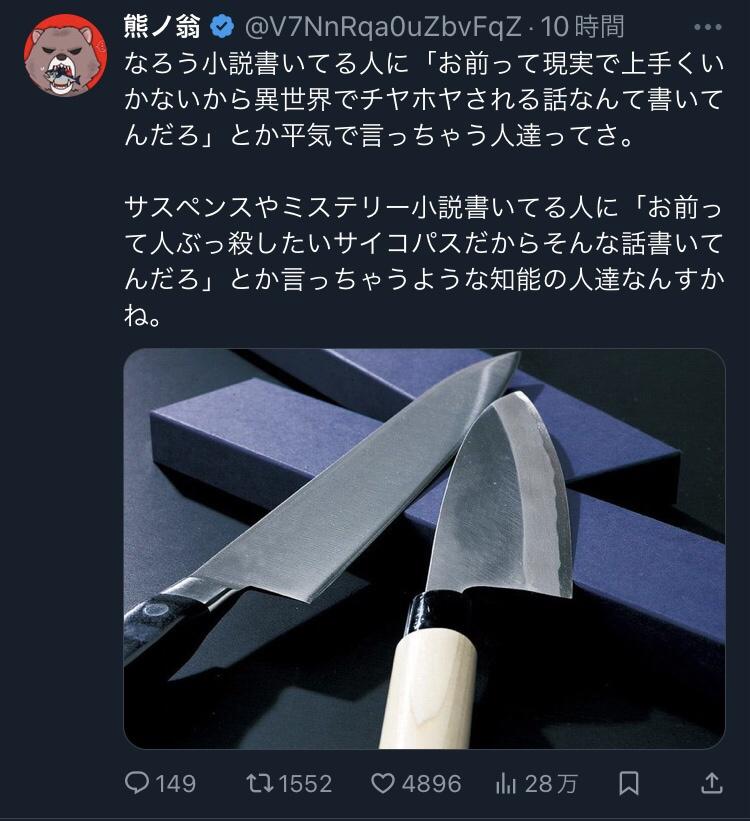Click the 10時間 timestamp
This screenshot has width=750, height=821.
point(582,27)
